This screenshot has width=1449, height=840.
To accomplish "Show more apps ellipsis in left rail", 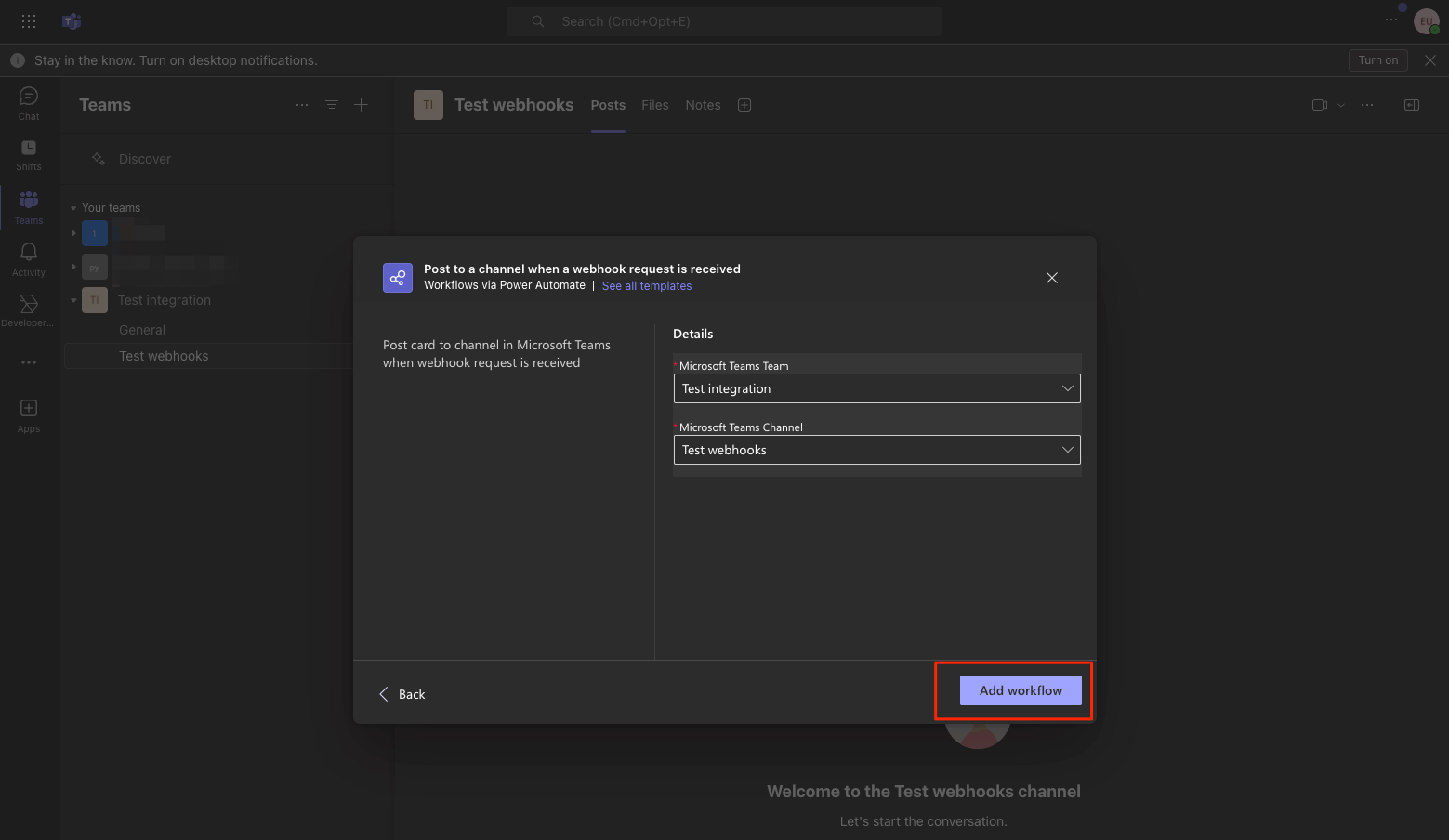I will tap(29, 362).
